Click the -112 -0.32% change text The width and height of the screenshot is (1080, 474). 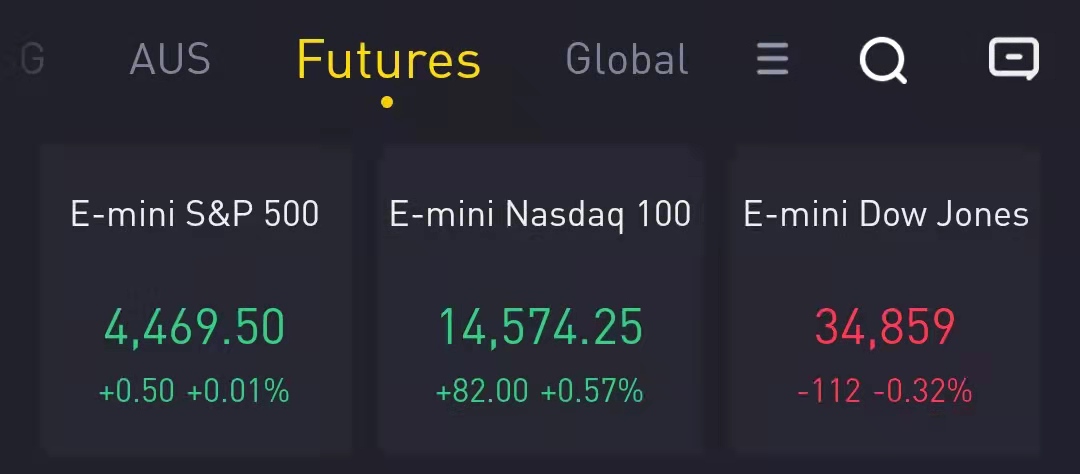pos(885,391)
